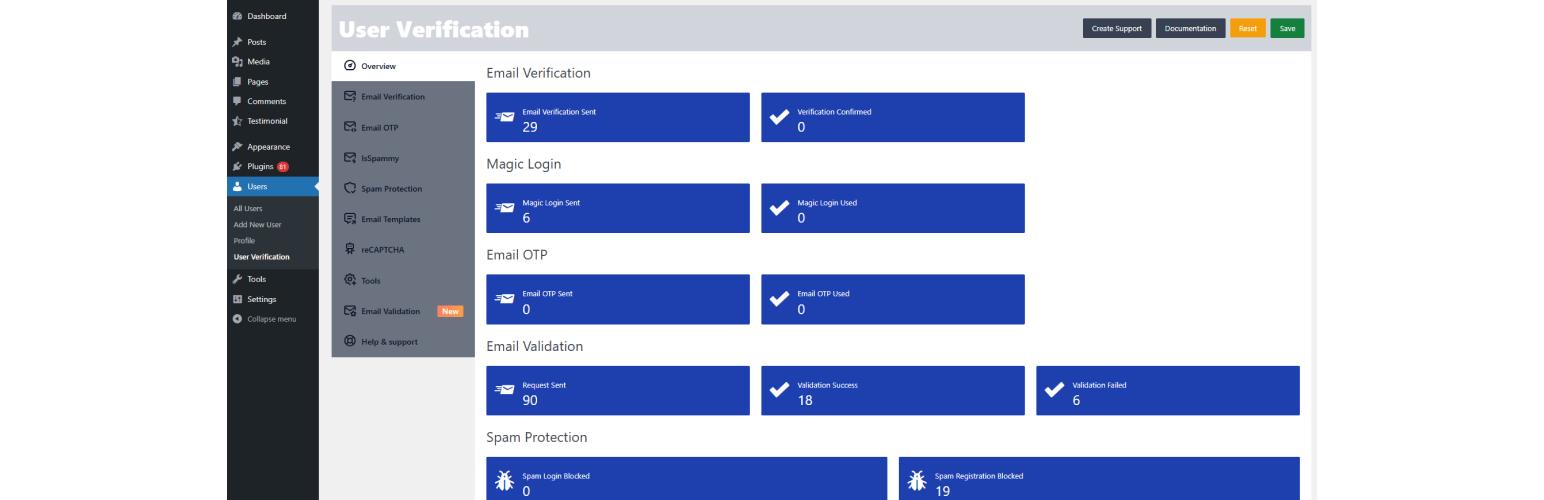
Task: Select the Magic Login Used card
Action: [x=893, y=208]
